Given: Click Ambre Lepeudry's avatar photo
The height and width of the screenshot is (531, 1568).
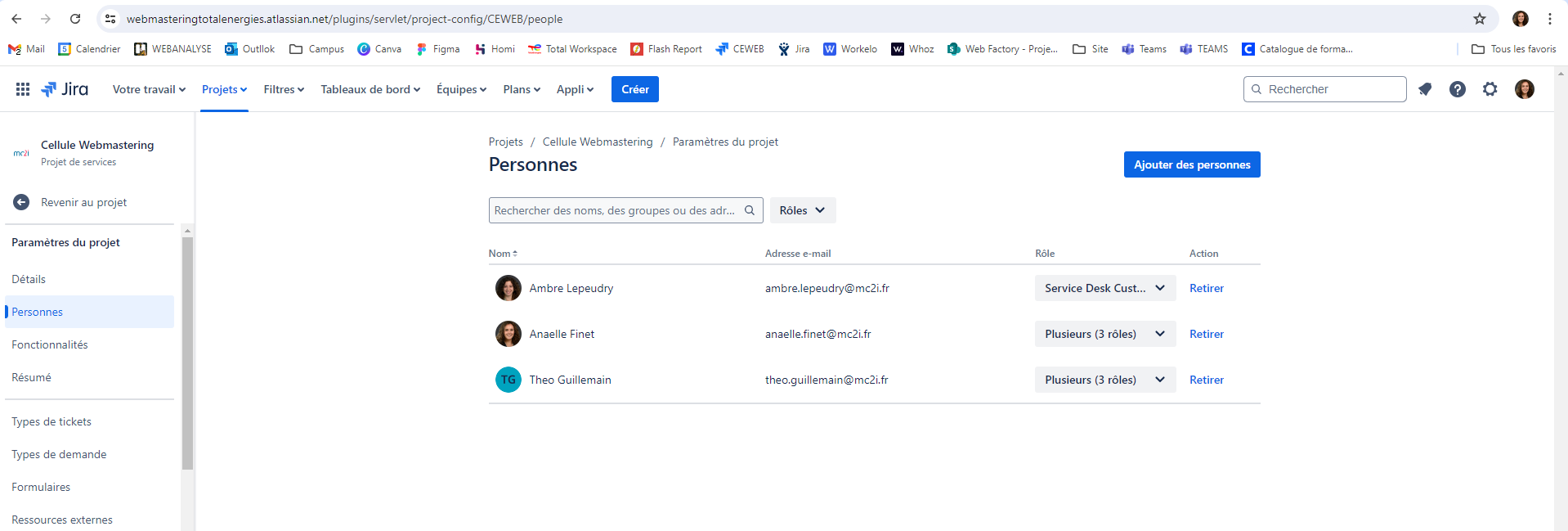Looking at the screenshot, I should click(x=508, y=288).
